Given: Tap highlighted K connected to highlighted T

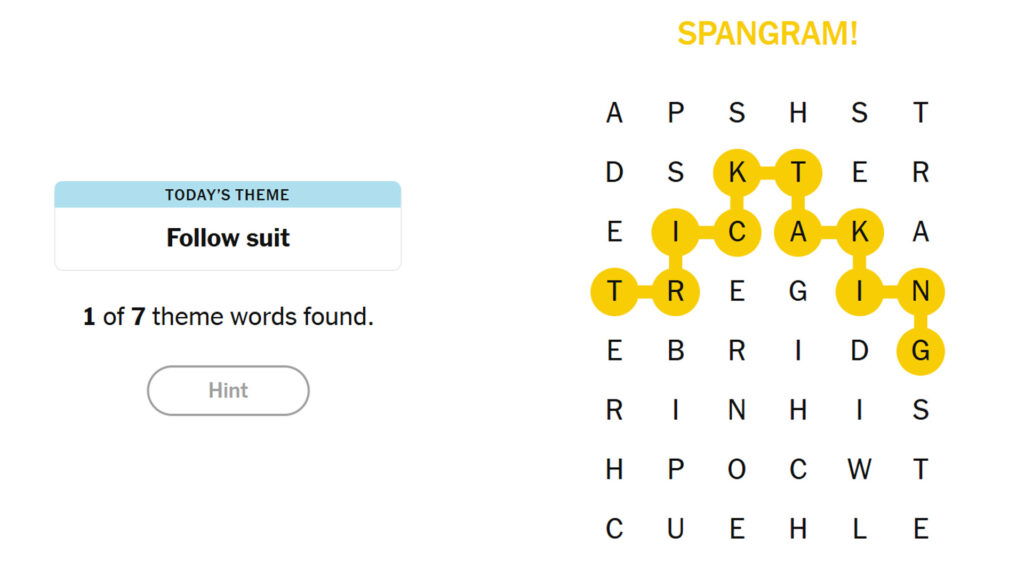Looking at the screenshot, I should click(x=737, y=173).
